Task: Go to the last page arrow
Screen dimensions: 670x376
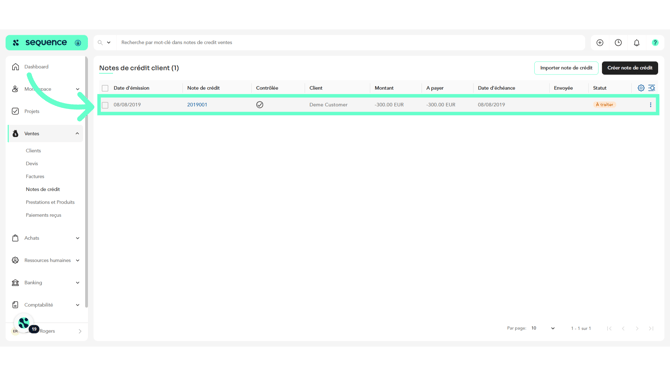Action: coord(651,328)
